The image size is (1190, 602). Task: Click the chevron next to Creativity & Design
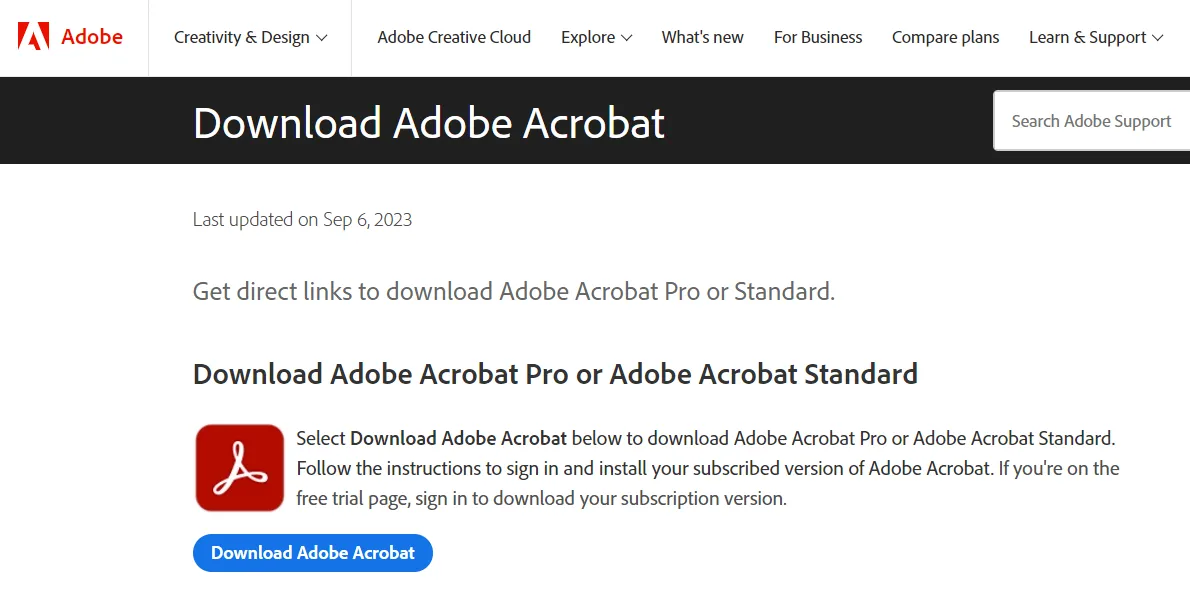[320, 38]
